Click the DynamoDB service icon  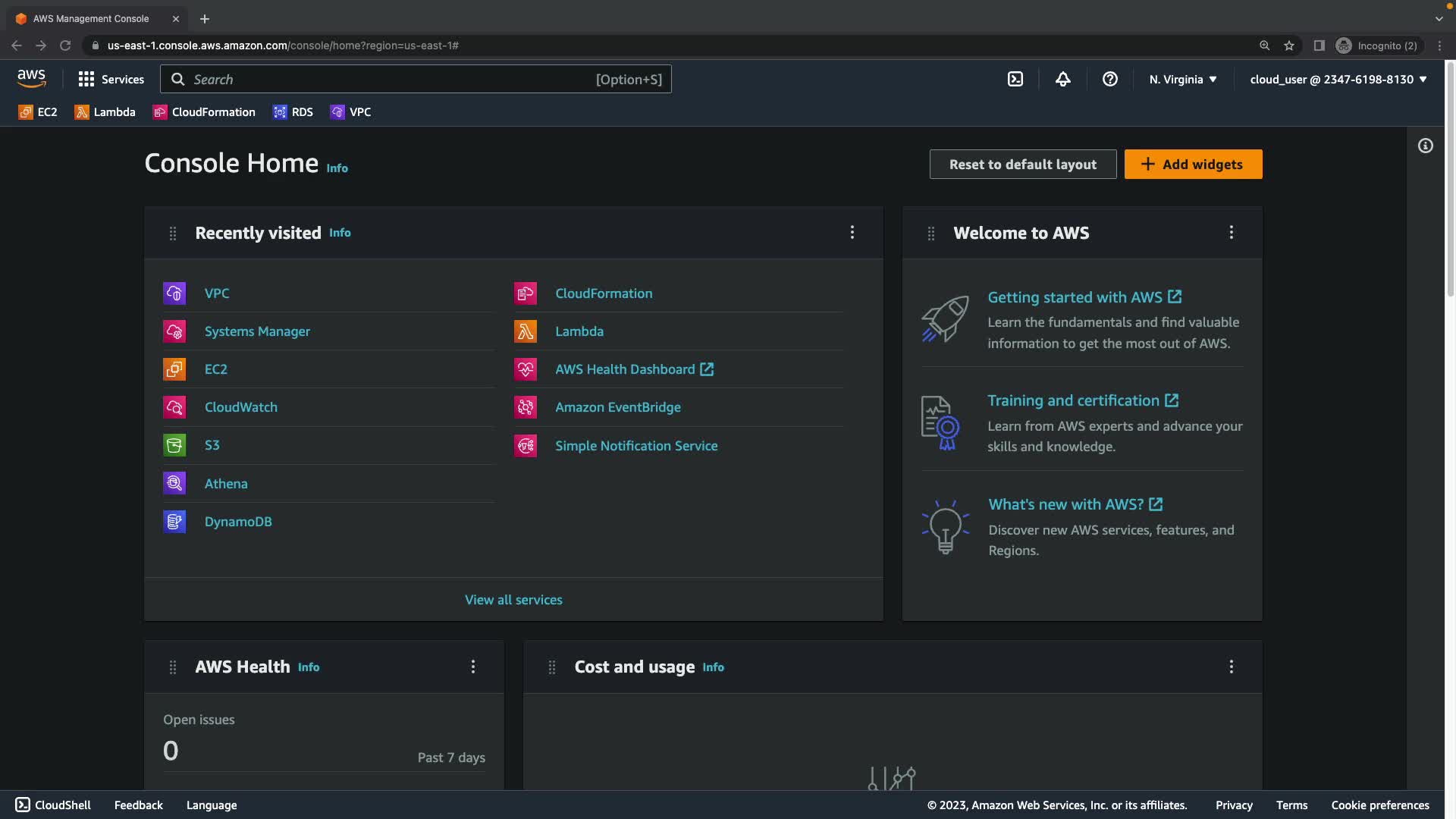click(x=174, y=522)
